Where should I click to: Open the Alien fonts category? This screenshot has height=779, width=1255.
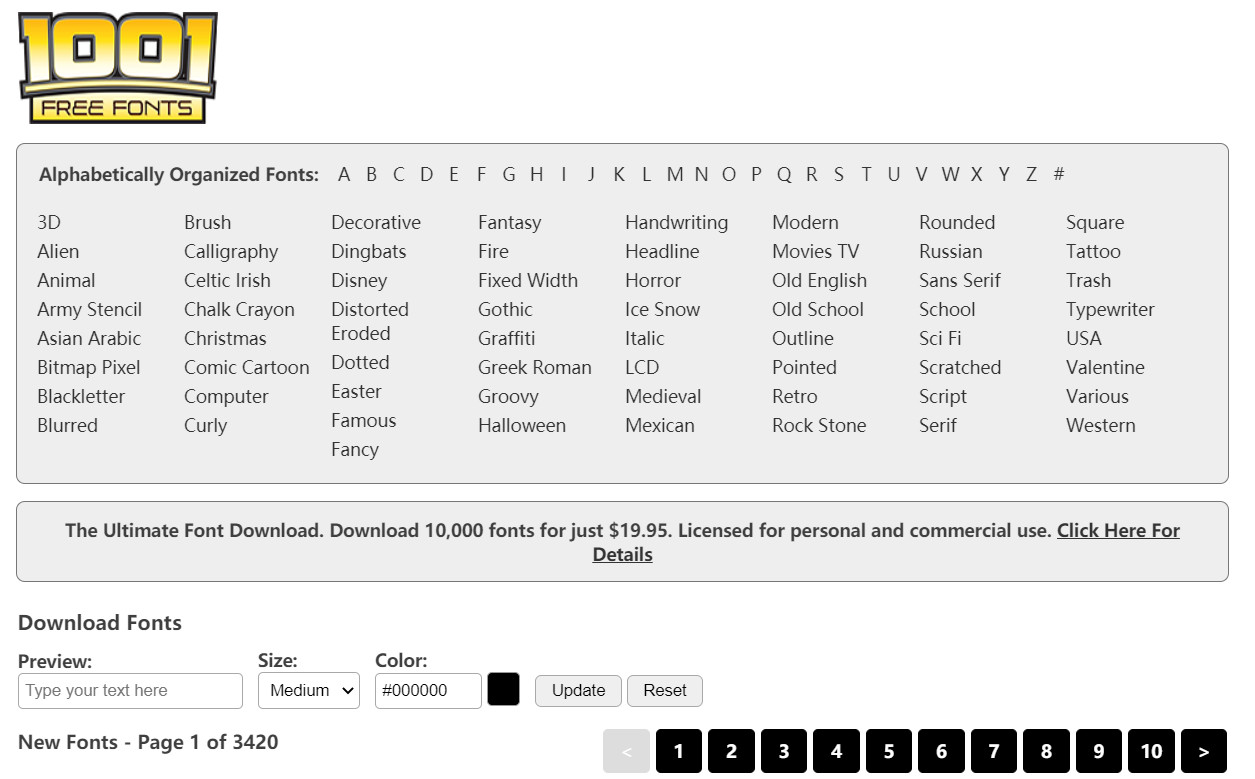(58, 251)
